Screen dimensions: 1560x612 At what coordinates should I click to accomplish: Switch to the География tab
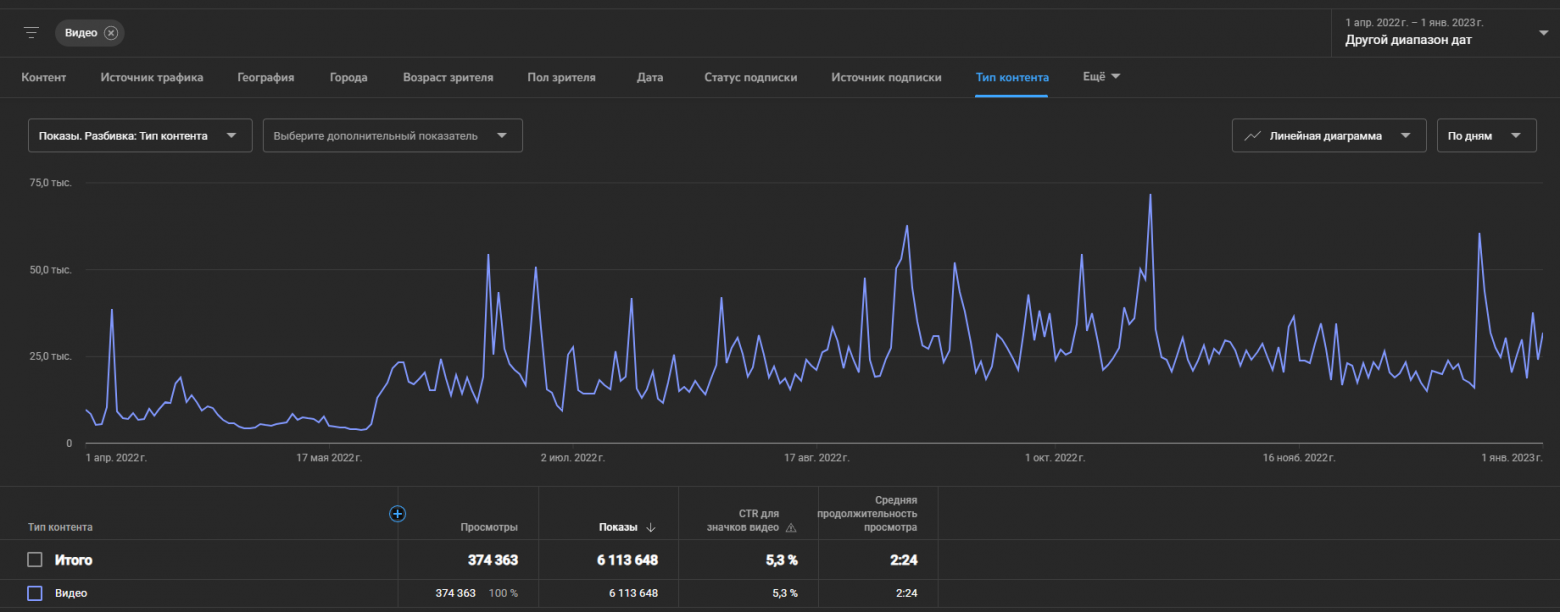266,77
